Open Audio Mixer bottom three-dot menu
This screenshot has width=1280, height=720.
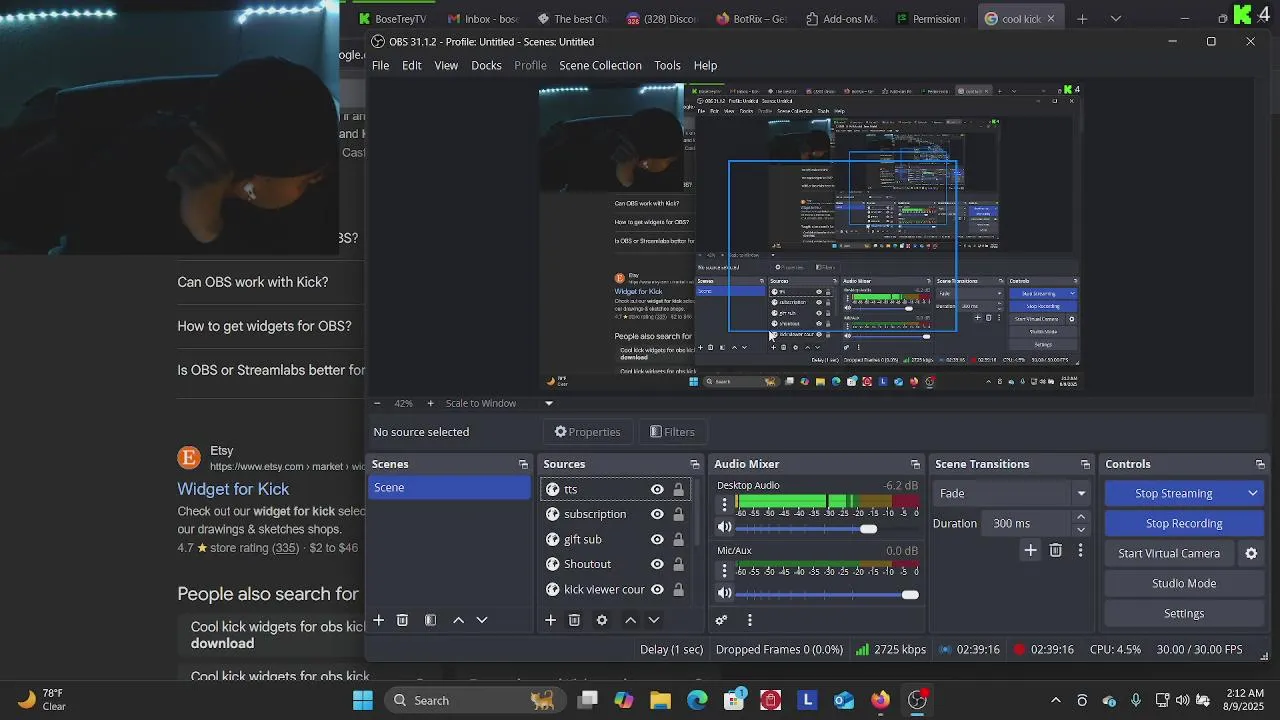tap(749, 620)
